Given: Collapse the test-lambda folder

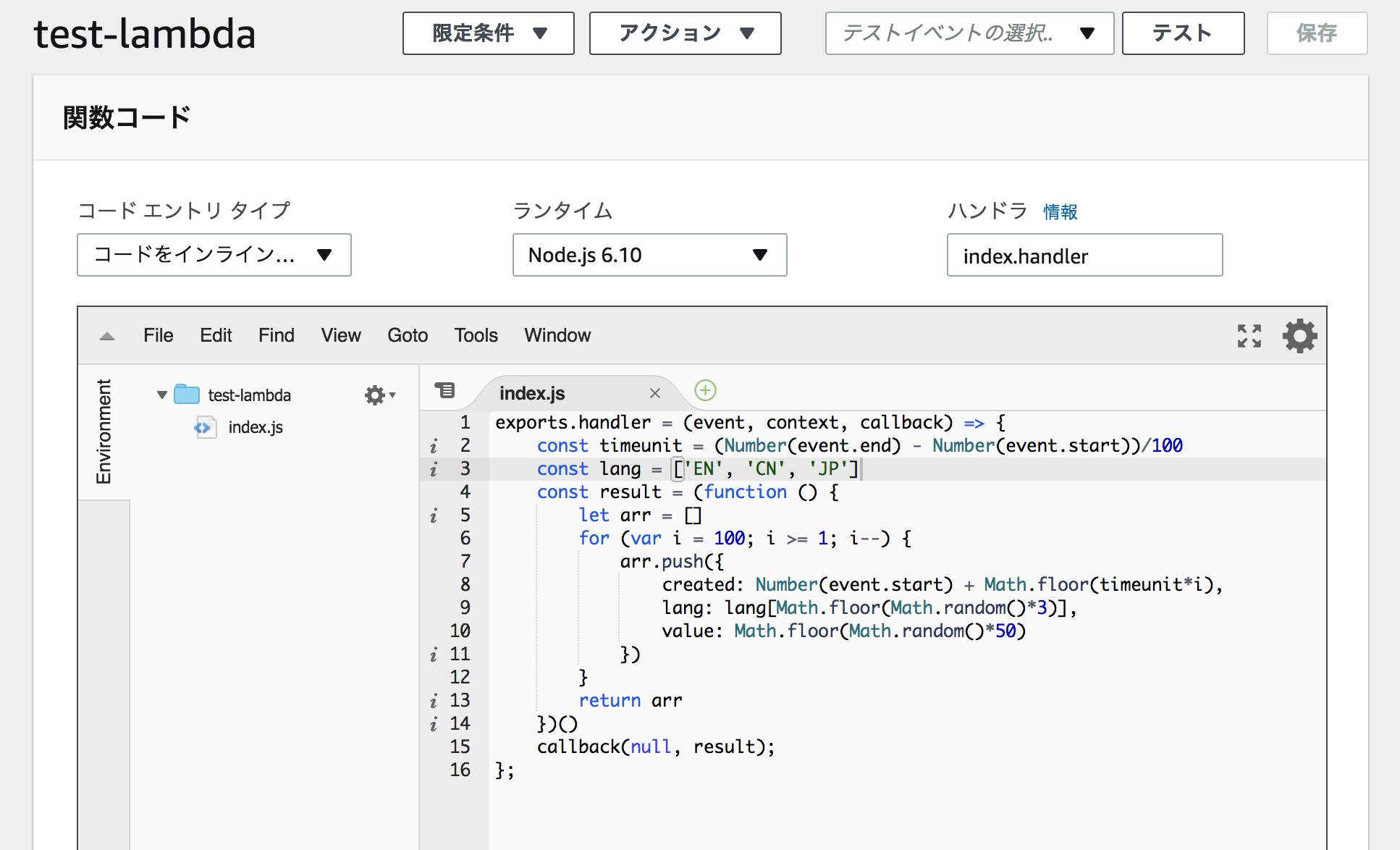Looking at the screenshot, I should pyautogui.click(x=161, y=395).
